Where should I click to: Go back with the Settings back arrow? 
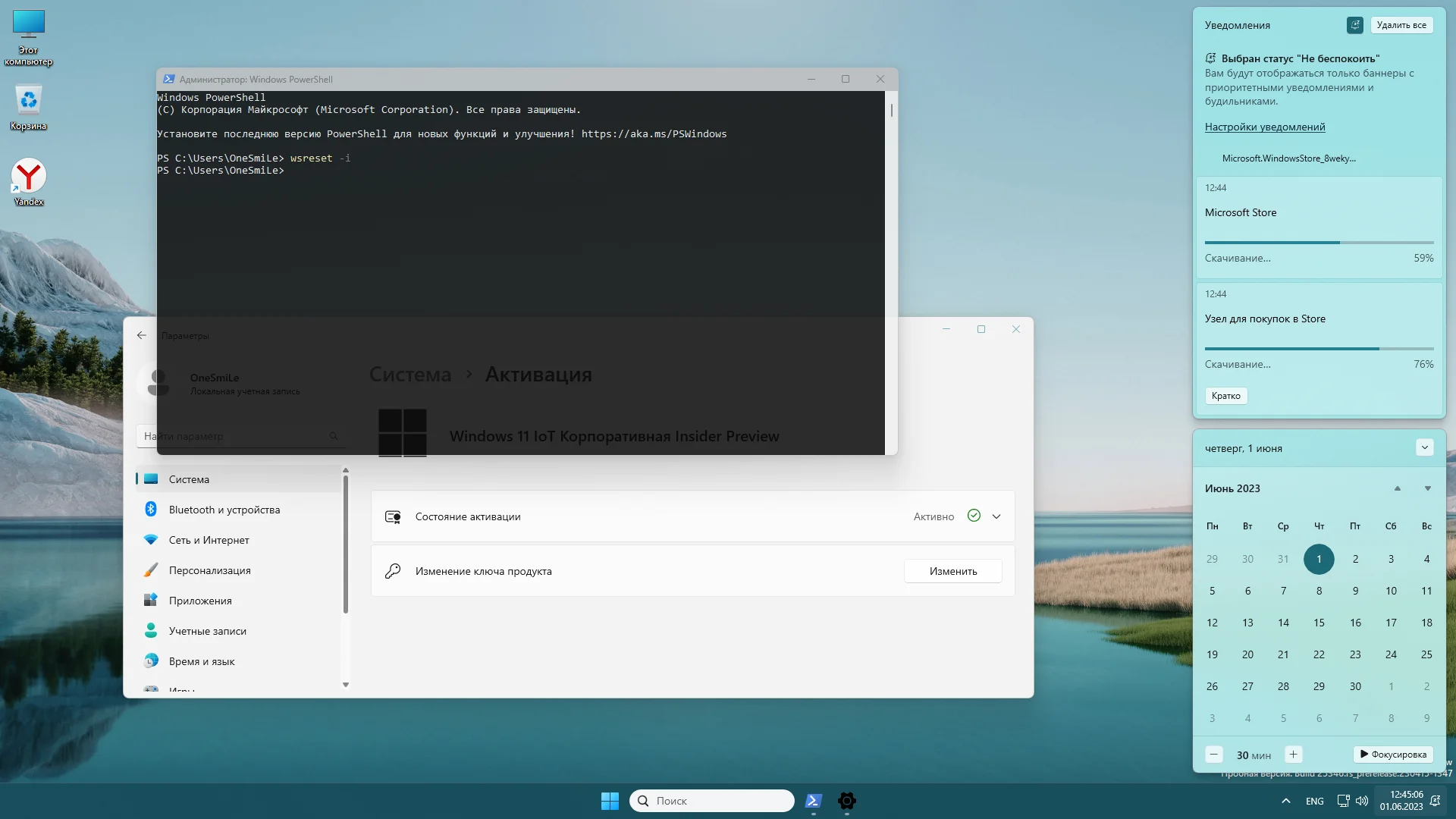tap(142, 335)
